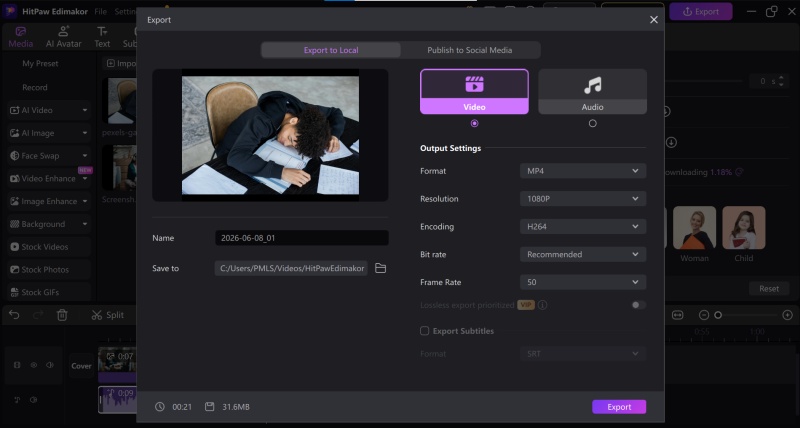
Task: Click the Save to path field
Action: tap(291, 268)
